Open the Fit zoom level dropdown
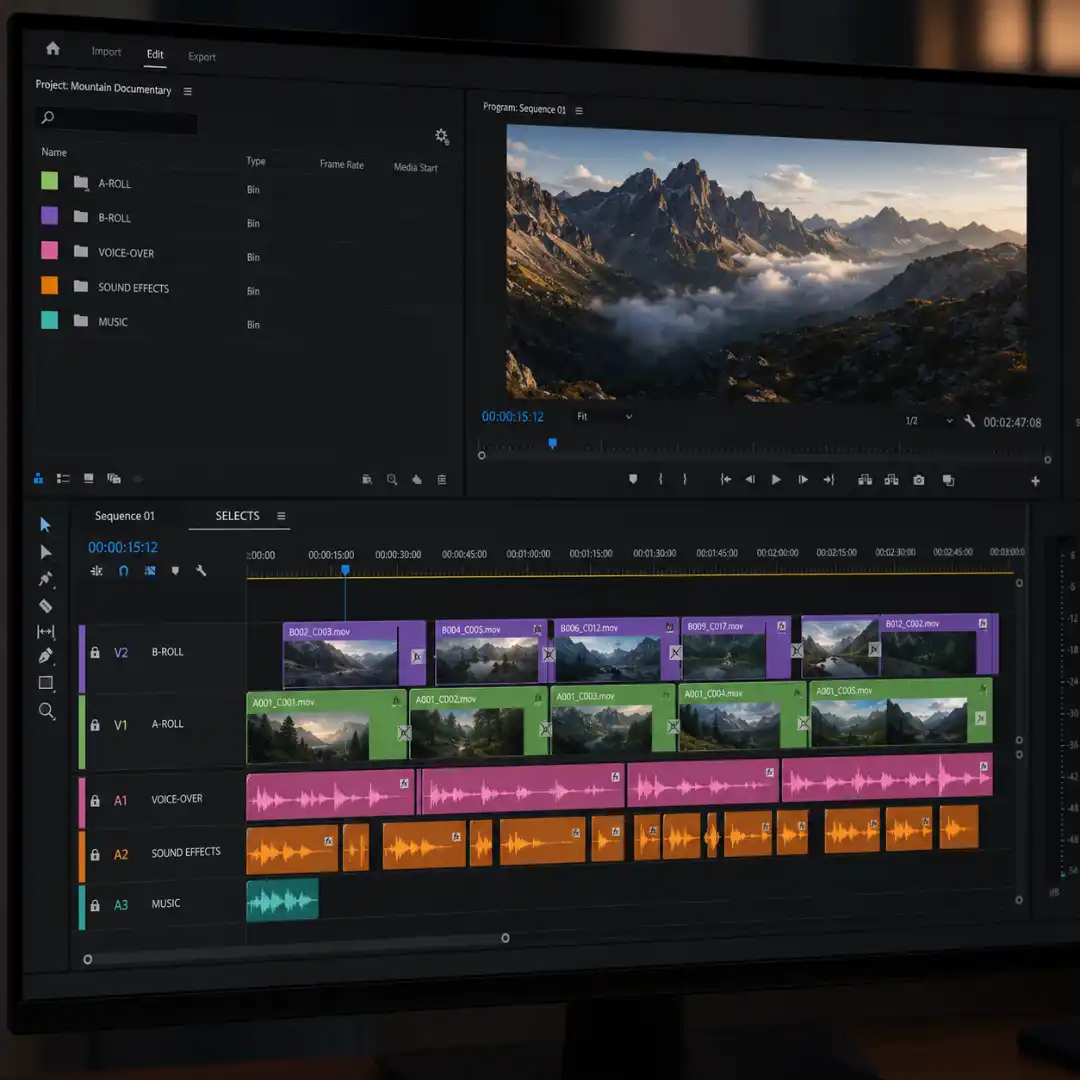 (604, 417)
